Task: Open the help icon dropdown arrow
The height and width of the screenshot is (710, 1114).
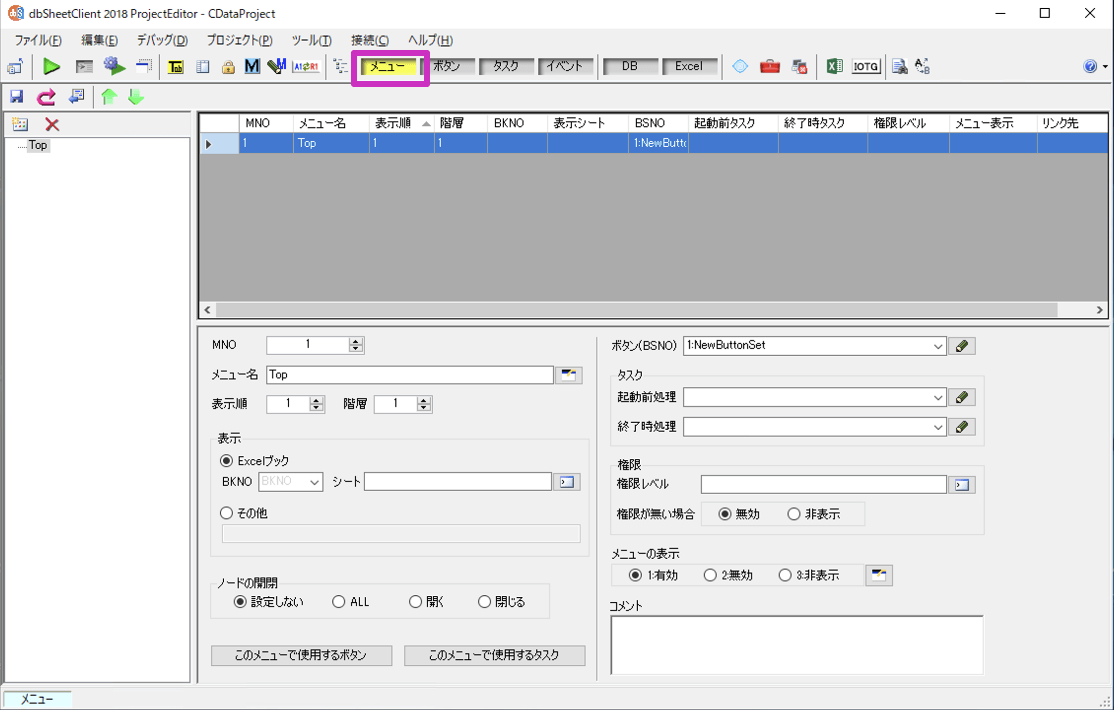Action: pyautogui.click(x=1105, y=67)
